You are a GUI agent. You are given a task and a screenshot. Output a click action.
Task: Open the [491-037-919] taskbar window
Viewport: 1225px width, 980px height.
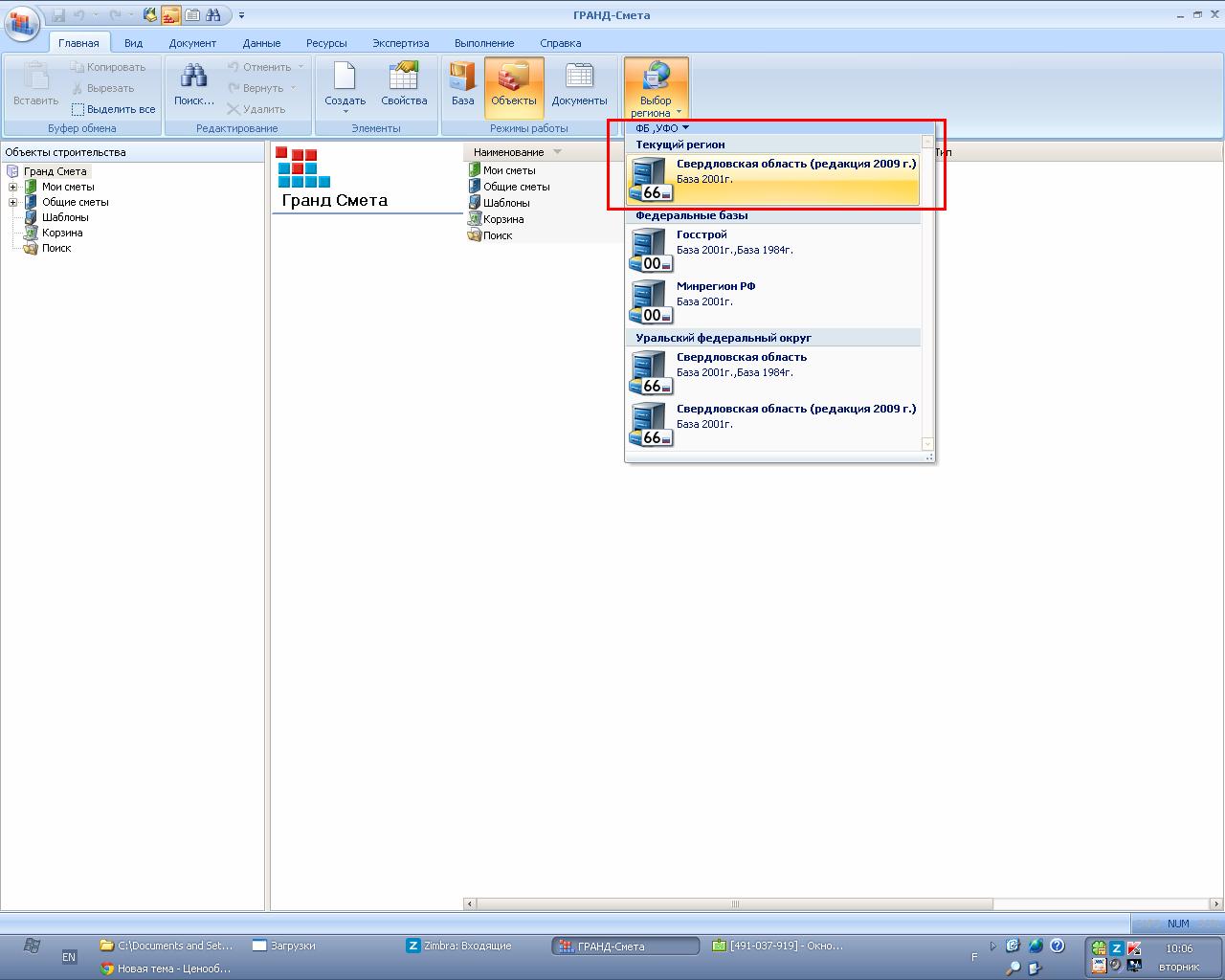coord(778,946)
